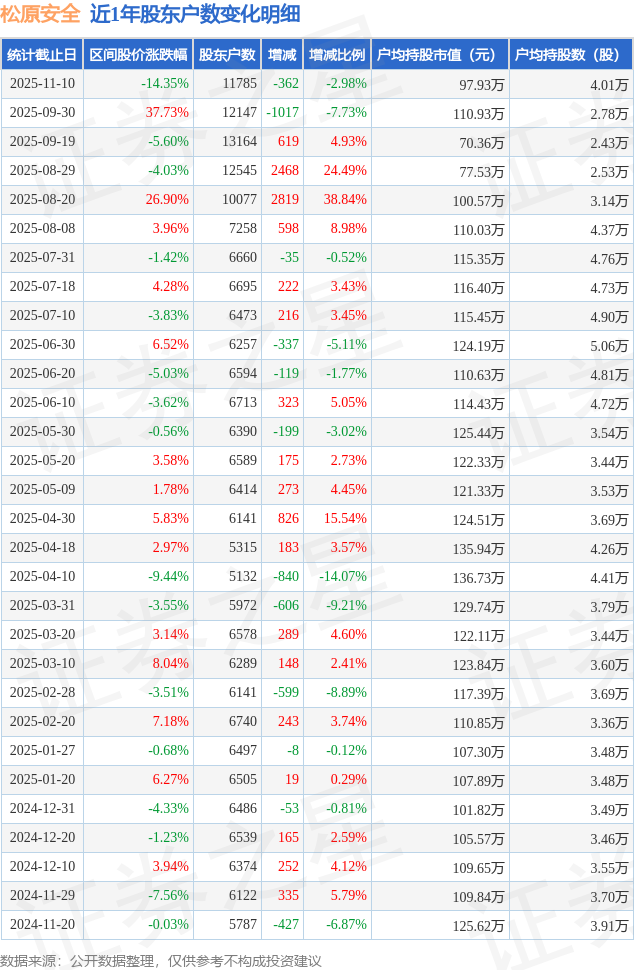This screenshot has height=970, width=634.
Task: Click the 增减 column header
Action: click(282, 55)
